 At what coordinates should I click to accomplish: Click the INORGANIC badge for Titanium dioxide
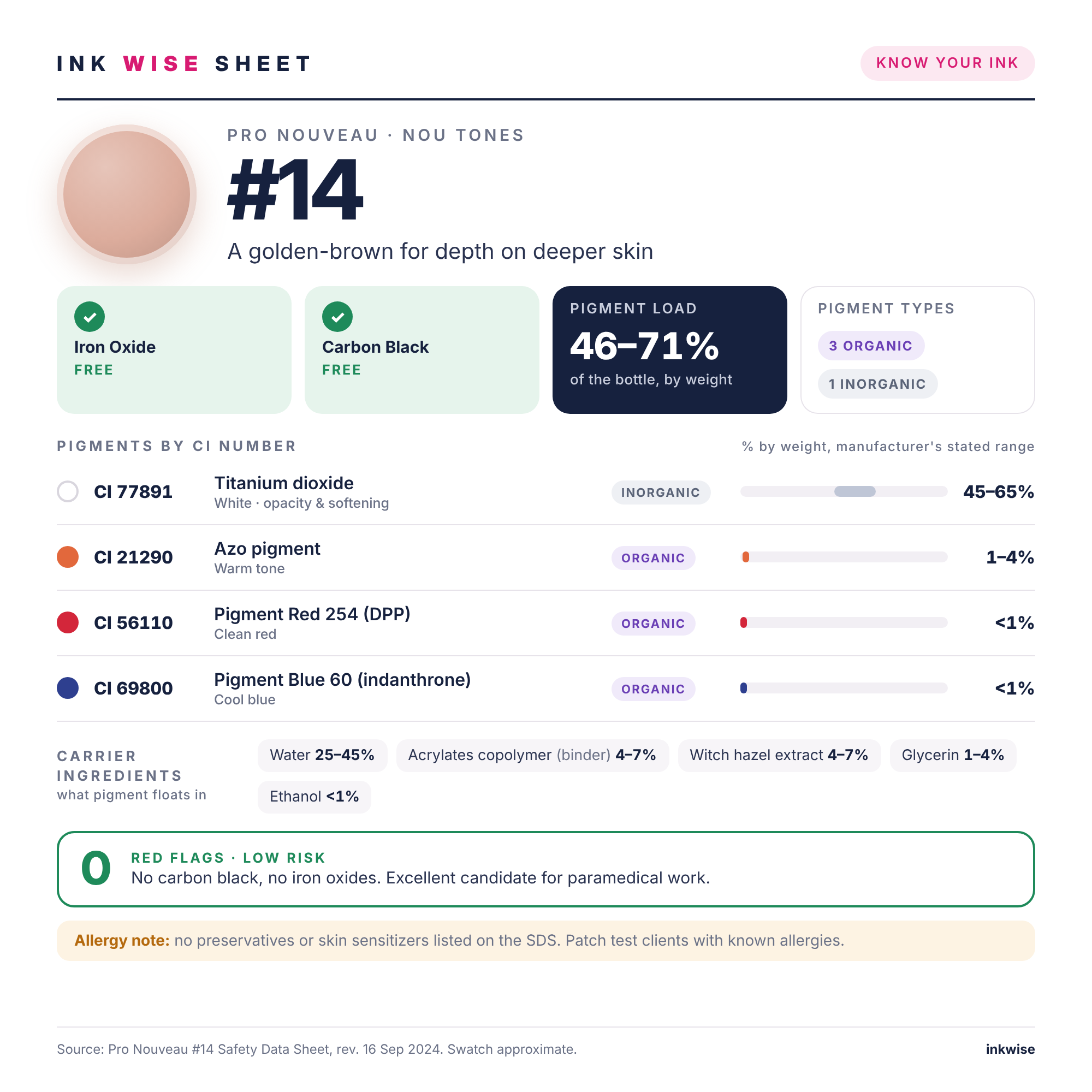[661, 492]
